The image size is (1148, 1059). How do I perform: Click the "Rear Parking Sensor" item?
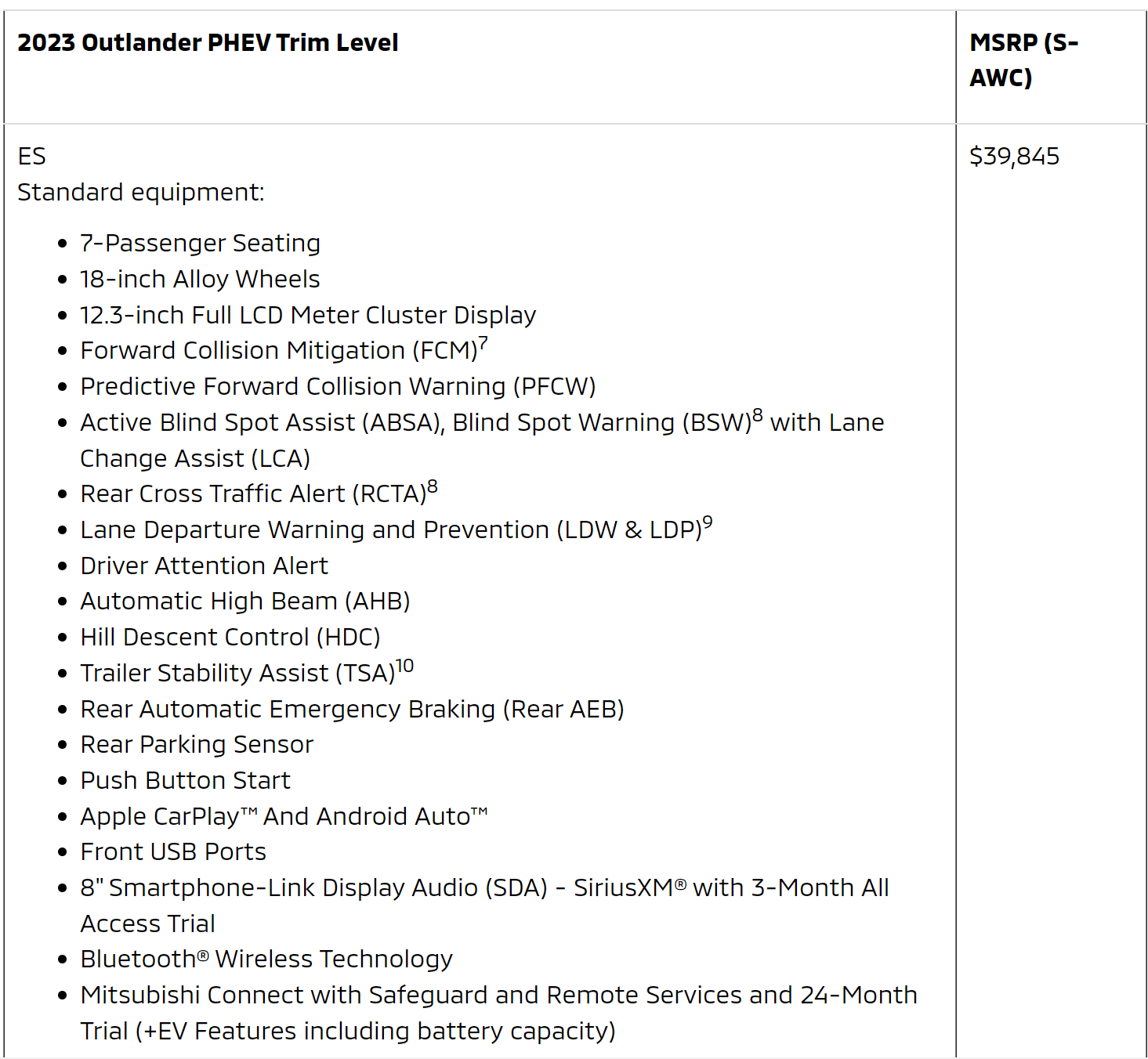coord(197,745)
